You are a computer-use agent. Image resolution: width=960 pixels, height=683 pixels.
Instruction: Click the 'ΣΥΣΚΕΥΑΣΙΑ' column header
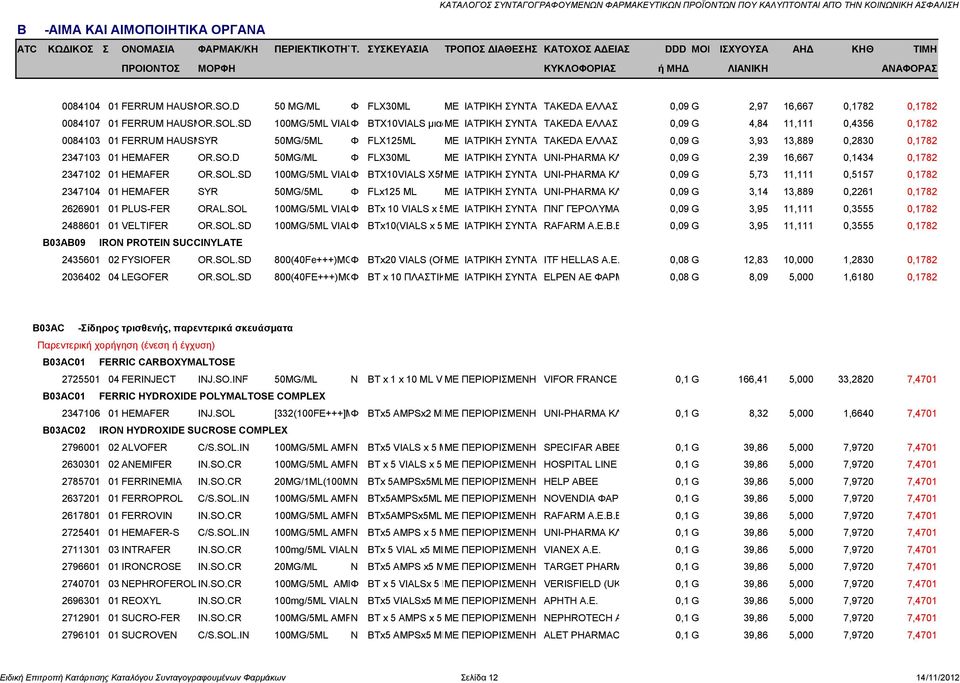pyautogui.click(x=398, y=49)
